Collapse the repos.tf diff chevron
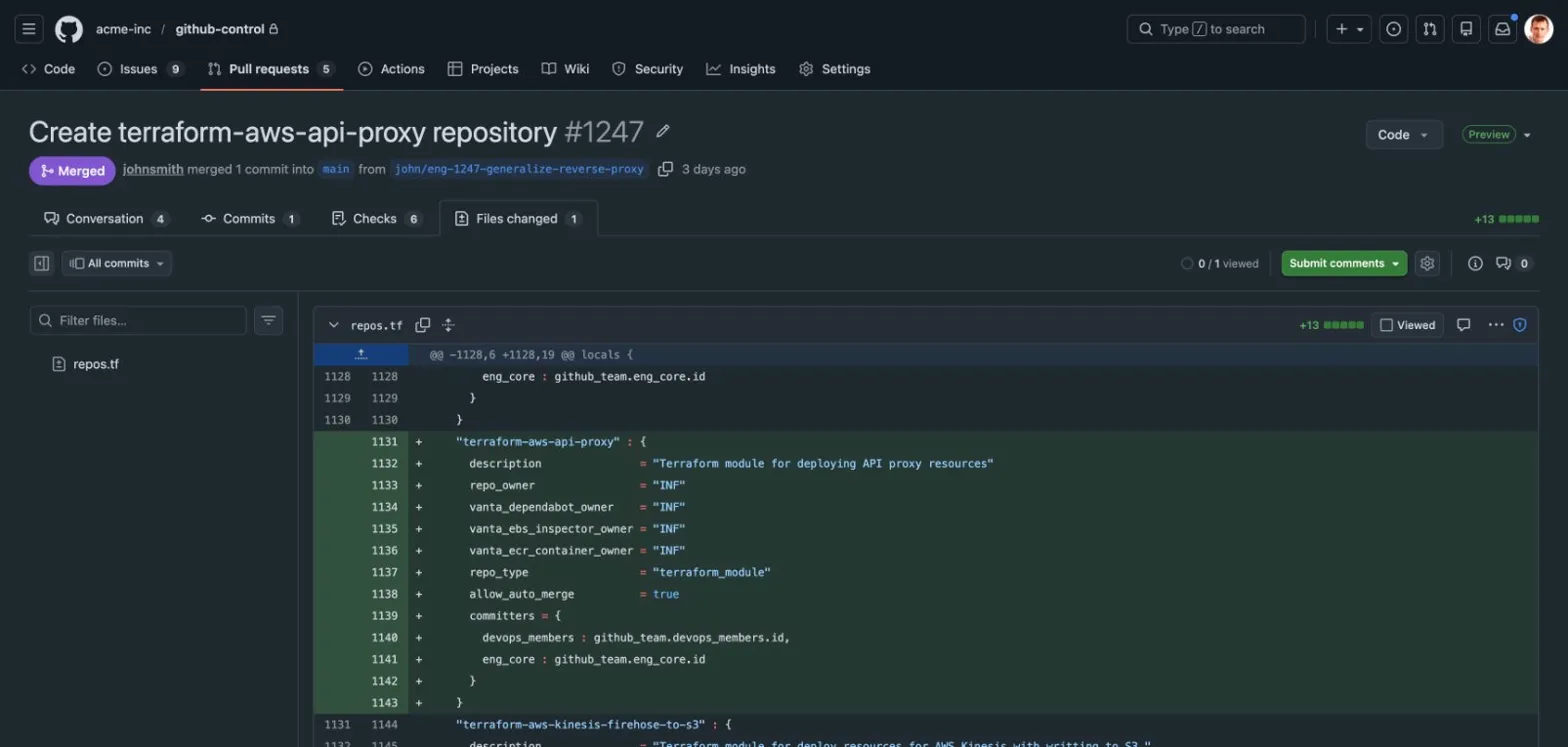The height and width of the screenshot is (747, 1568). point(333,325)
